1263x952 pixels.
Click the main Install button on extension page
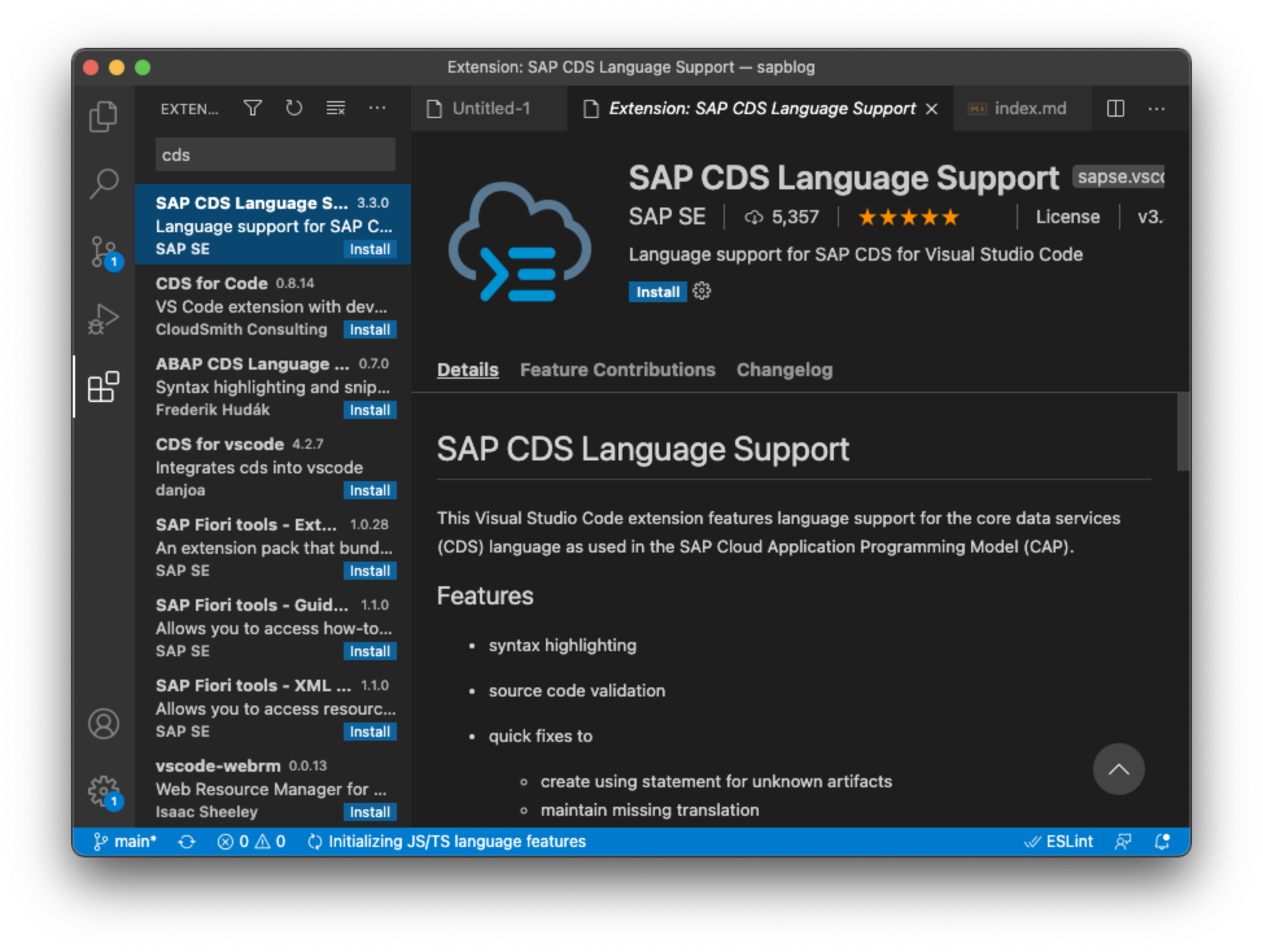pyautogui.click(x=657, y=292)
